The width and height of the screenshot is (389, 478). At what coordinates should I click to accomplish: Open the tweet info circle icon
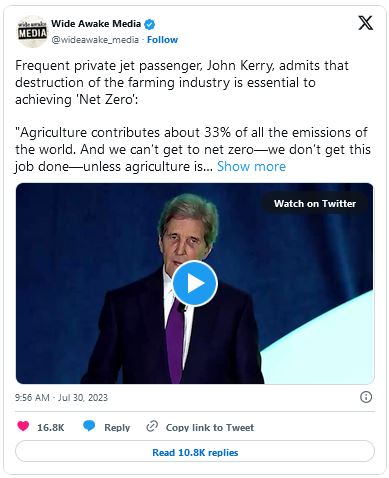coord(366,397)
